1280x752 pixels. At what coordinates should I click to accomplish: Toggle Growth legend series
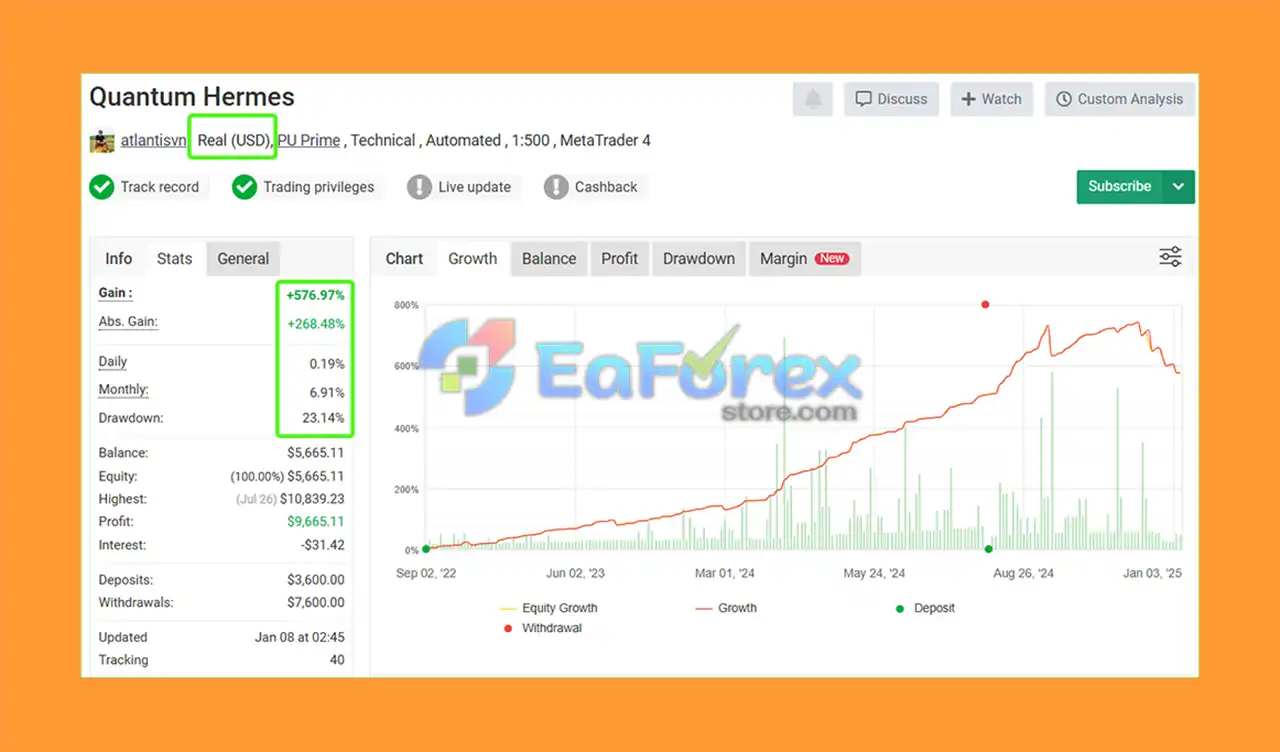coord(726,608)
